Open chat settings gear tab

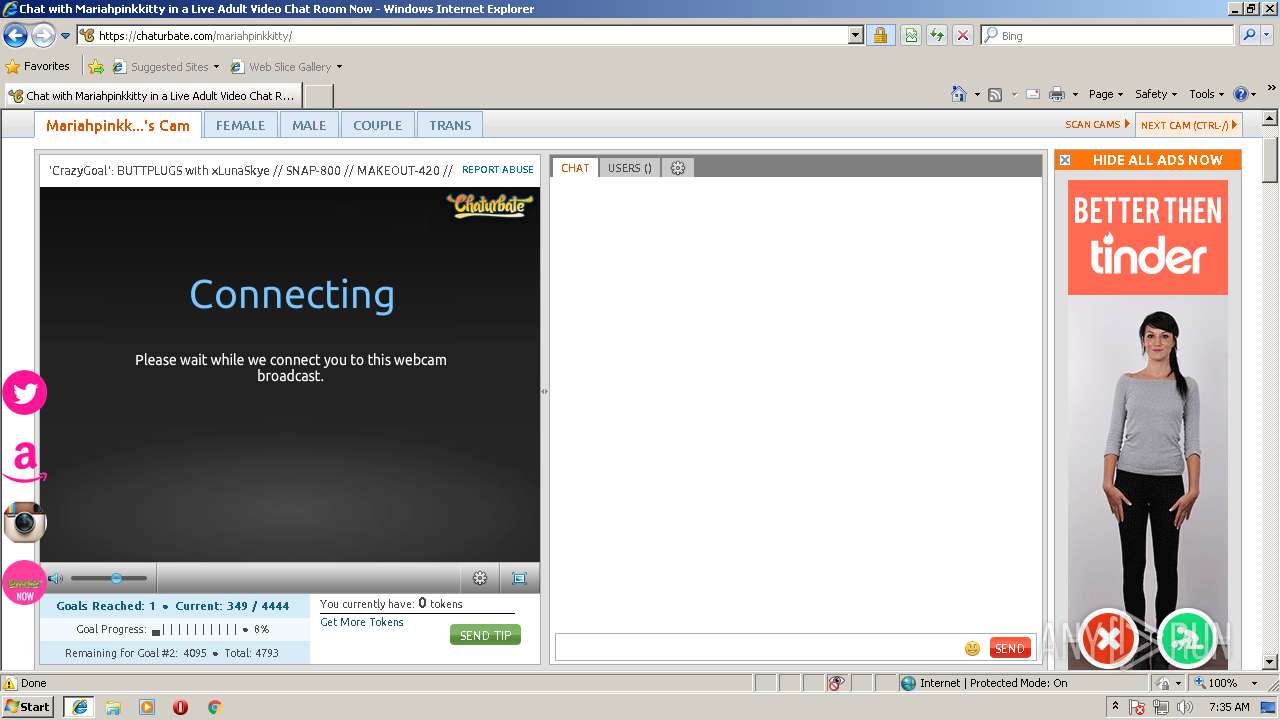678,168
